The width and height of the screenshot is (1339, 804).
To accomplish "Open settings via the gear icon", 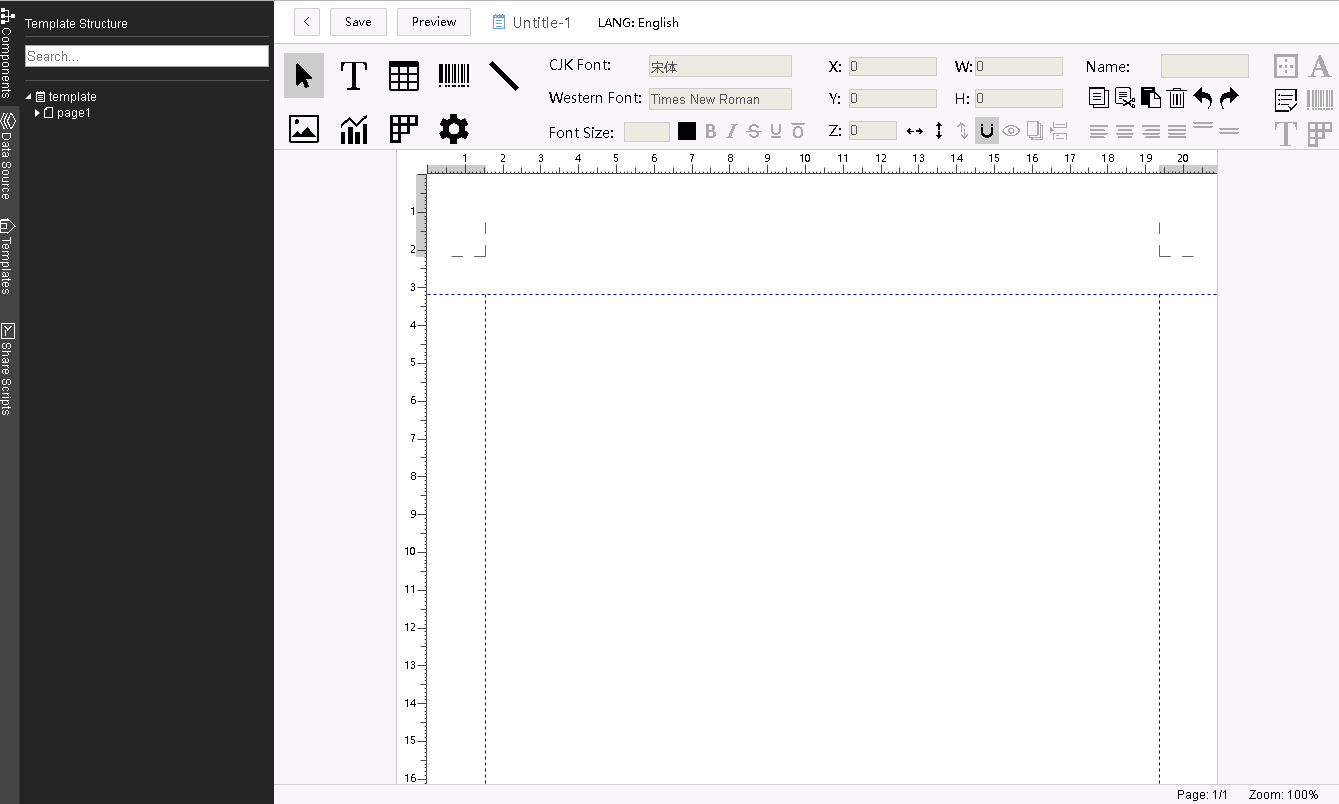I will [454, 129].
